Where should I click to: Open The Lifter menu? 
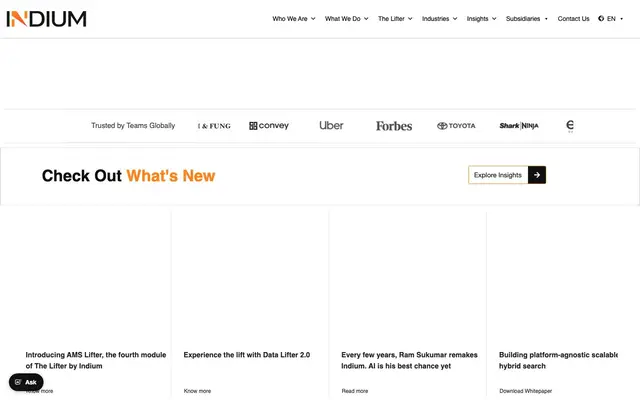[391, 19]
